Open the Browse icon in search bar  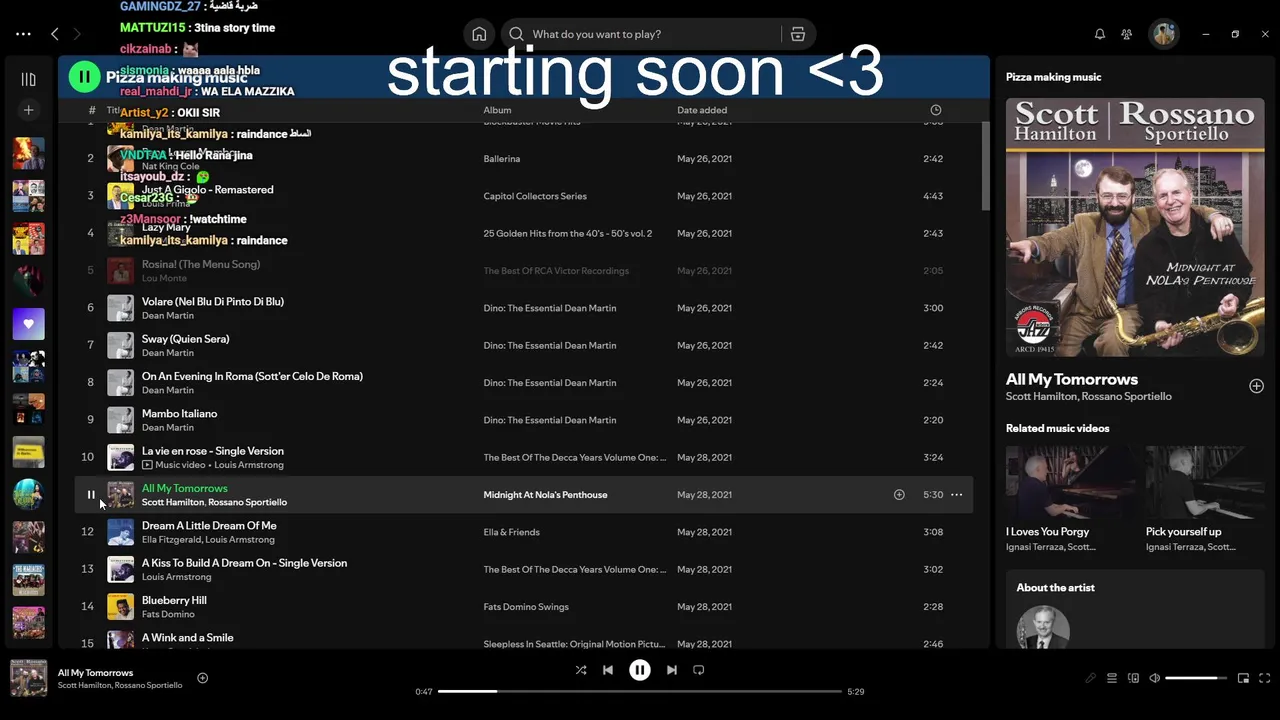point(798,34)
